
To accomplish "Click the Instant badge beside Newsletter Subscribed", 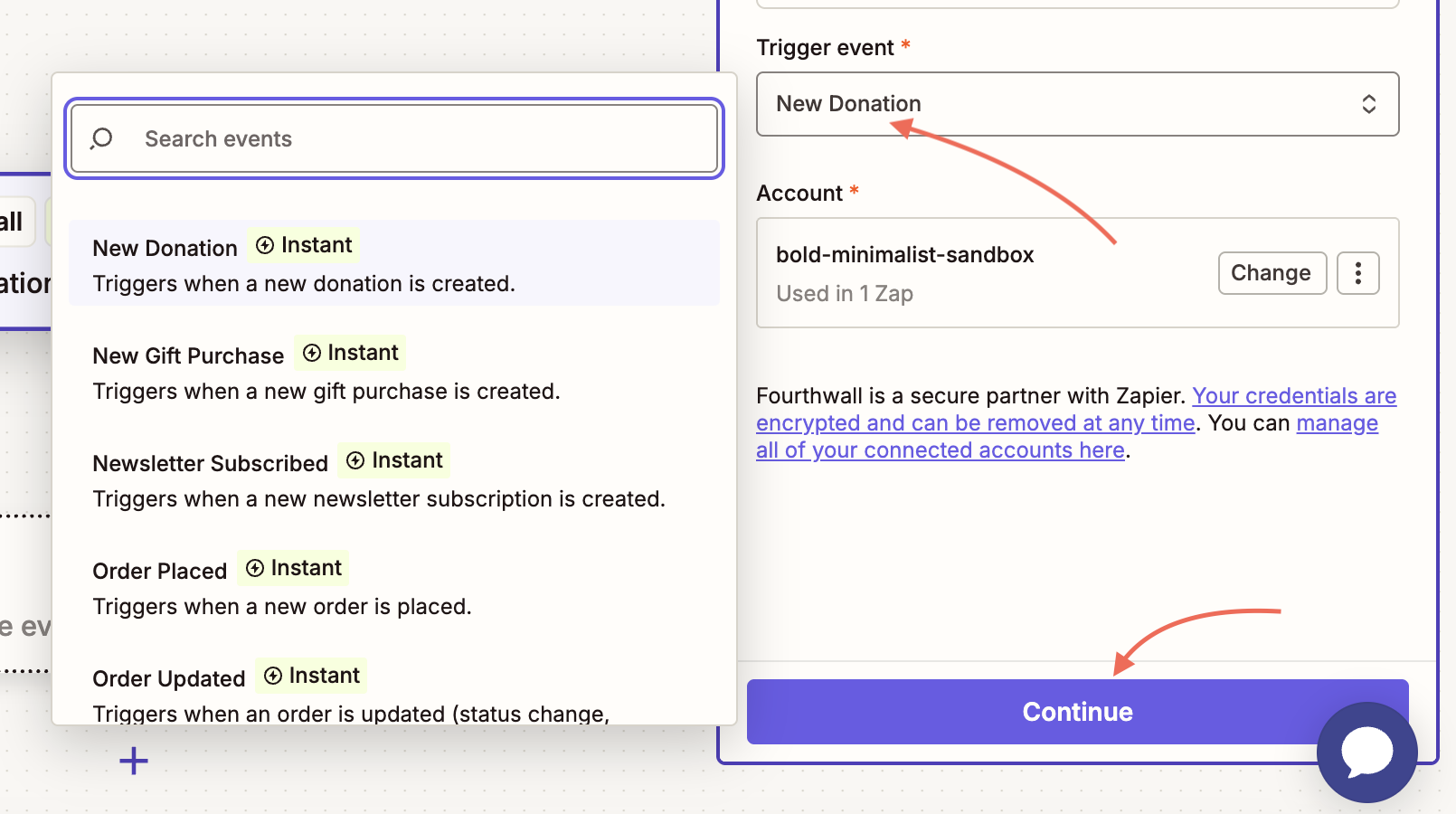I will [394, 460].
